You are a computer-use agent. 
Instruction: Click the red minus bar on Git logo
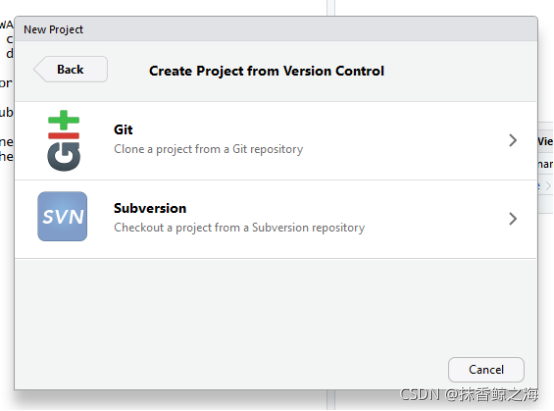[x=64, y=136]
